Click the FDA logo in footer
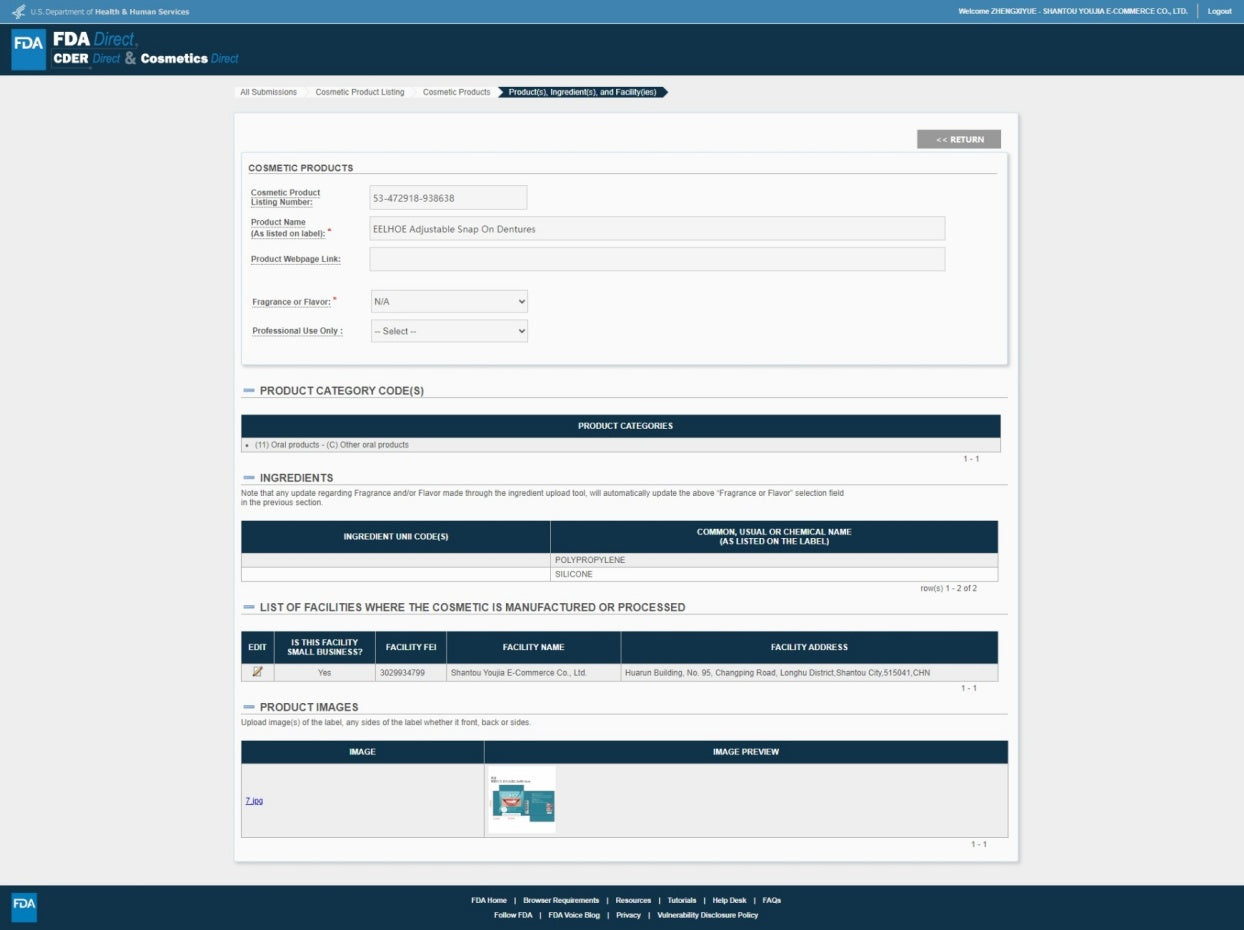The image size is (1244, 930). (x=24, y=906)
